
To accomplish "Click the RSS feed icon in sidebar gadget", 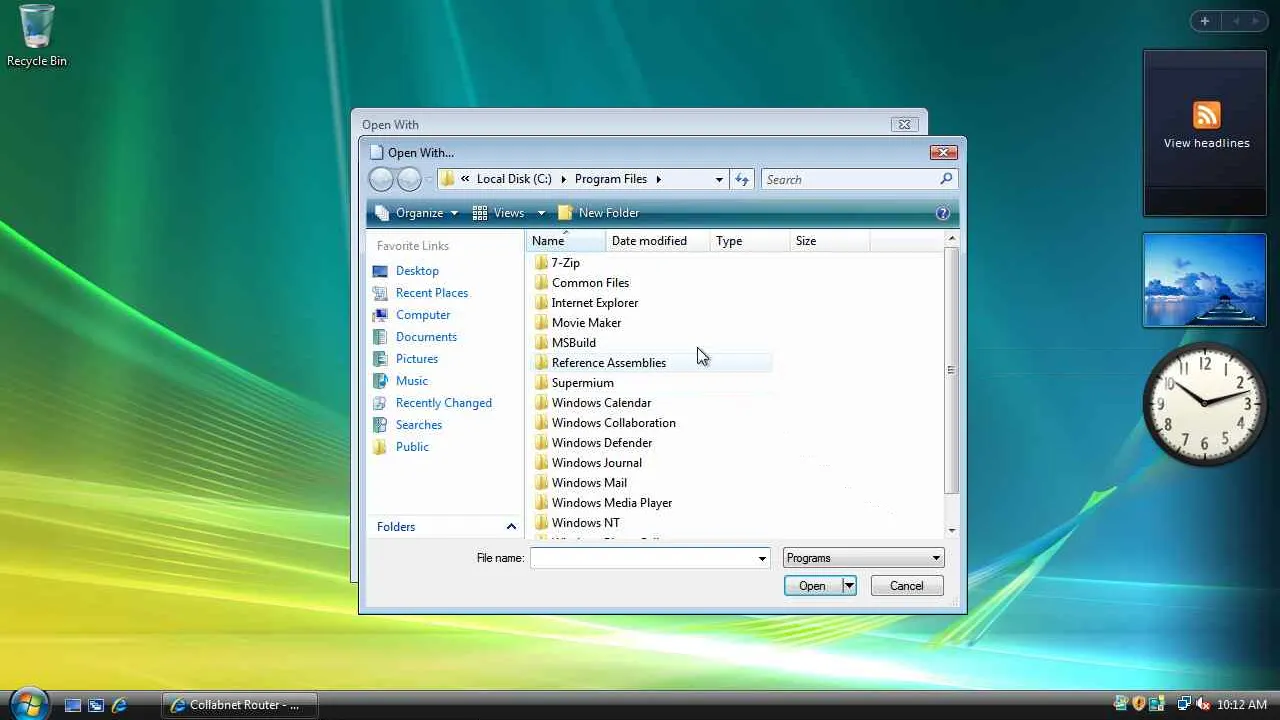I will (1206, 115).
